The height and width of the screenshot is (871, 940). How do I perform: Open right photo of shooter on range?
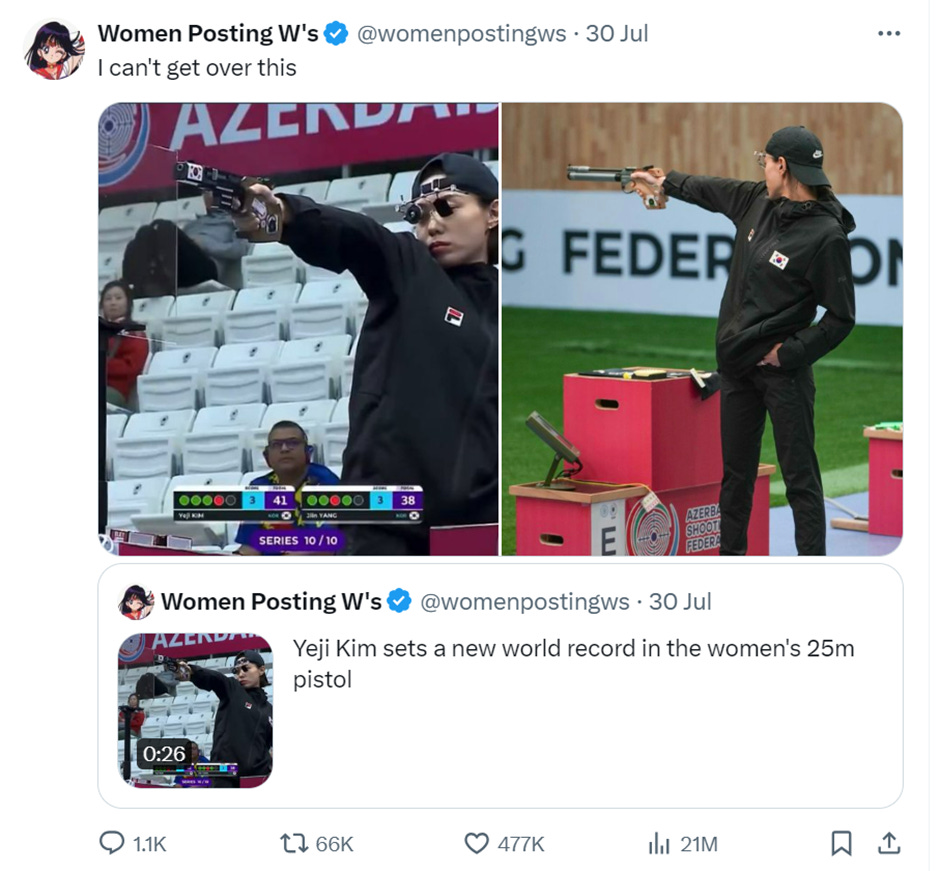point(702,329)
